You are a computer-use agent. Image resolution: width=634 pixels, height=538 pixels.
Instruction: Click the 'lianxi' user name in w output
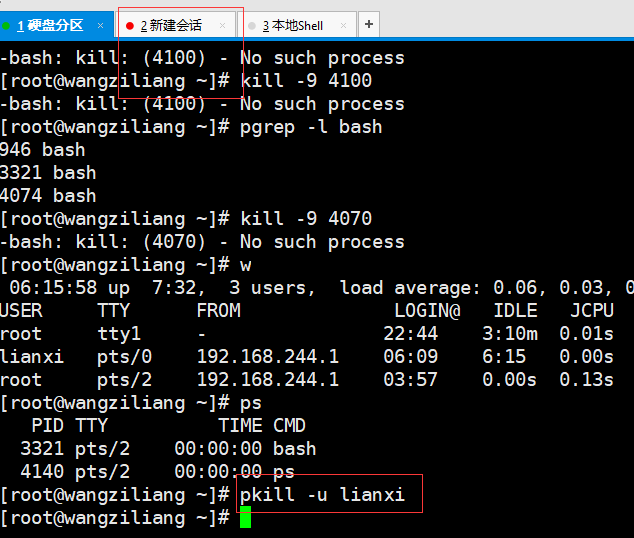[x=32, y=357]
